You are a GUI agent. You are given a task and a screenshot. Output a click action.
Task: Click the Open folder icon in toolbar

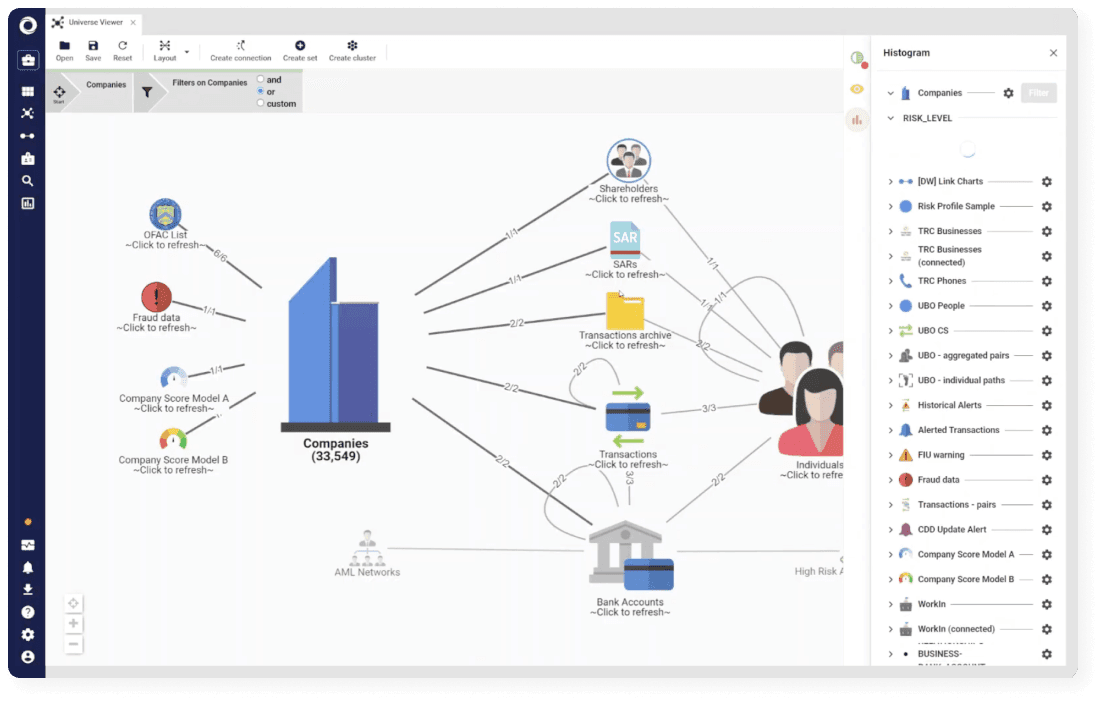coord(64,46)
